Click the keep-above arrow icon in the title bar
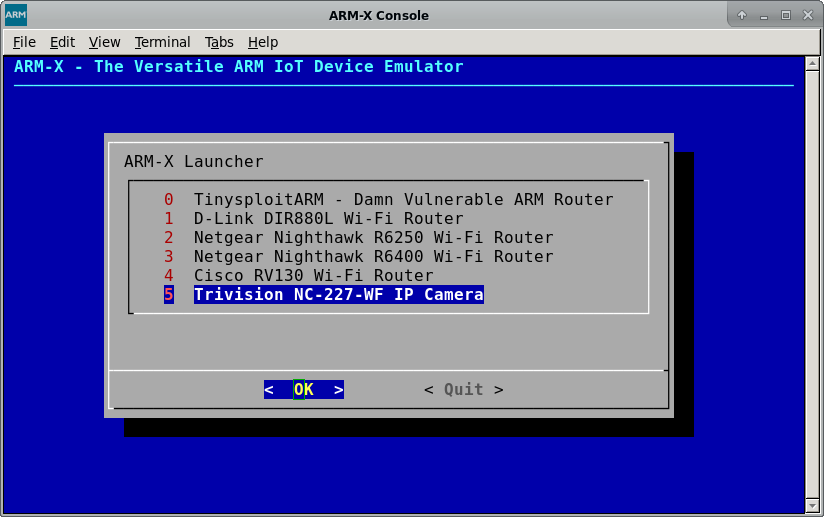824x517 pixels. pyautogui.click(x=741, y=15)
